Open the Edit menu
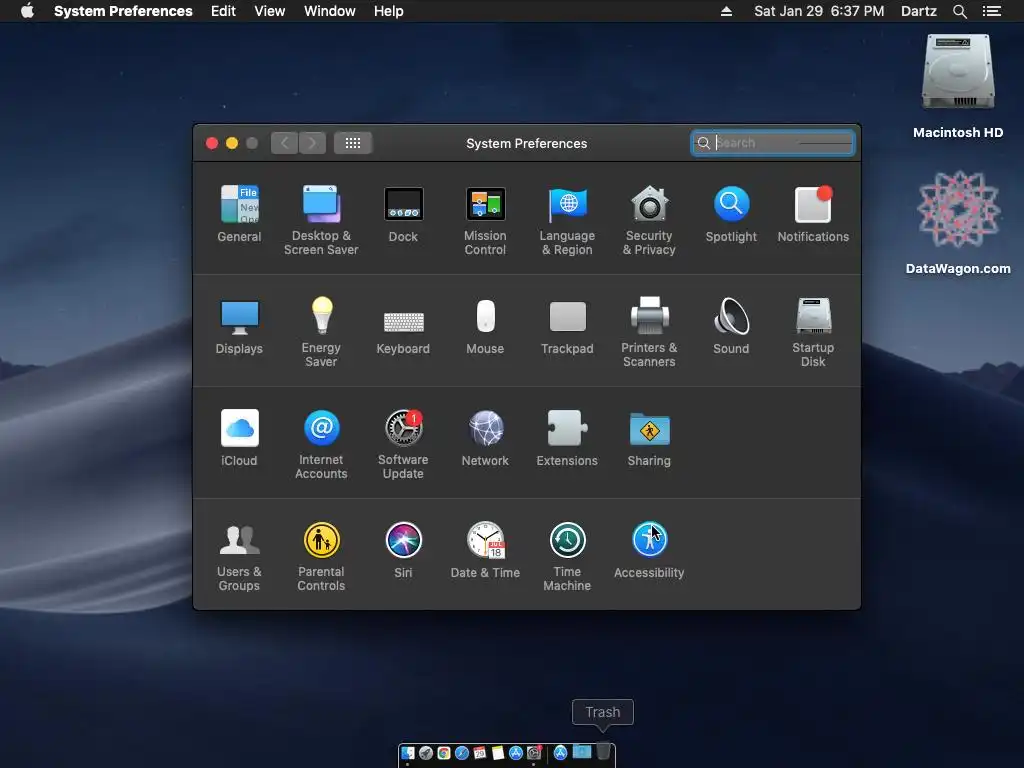Screen dimensions: 1024x768 [223, 11]
